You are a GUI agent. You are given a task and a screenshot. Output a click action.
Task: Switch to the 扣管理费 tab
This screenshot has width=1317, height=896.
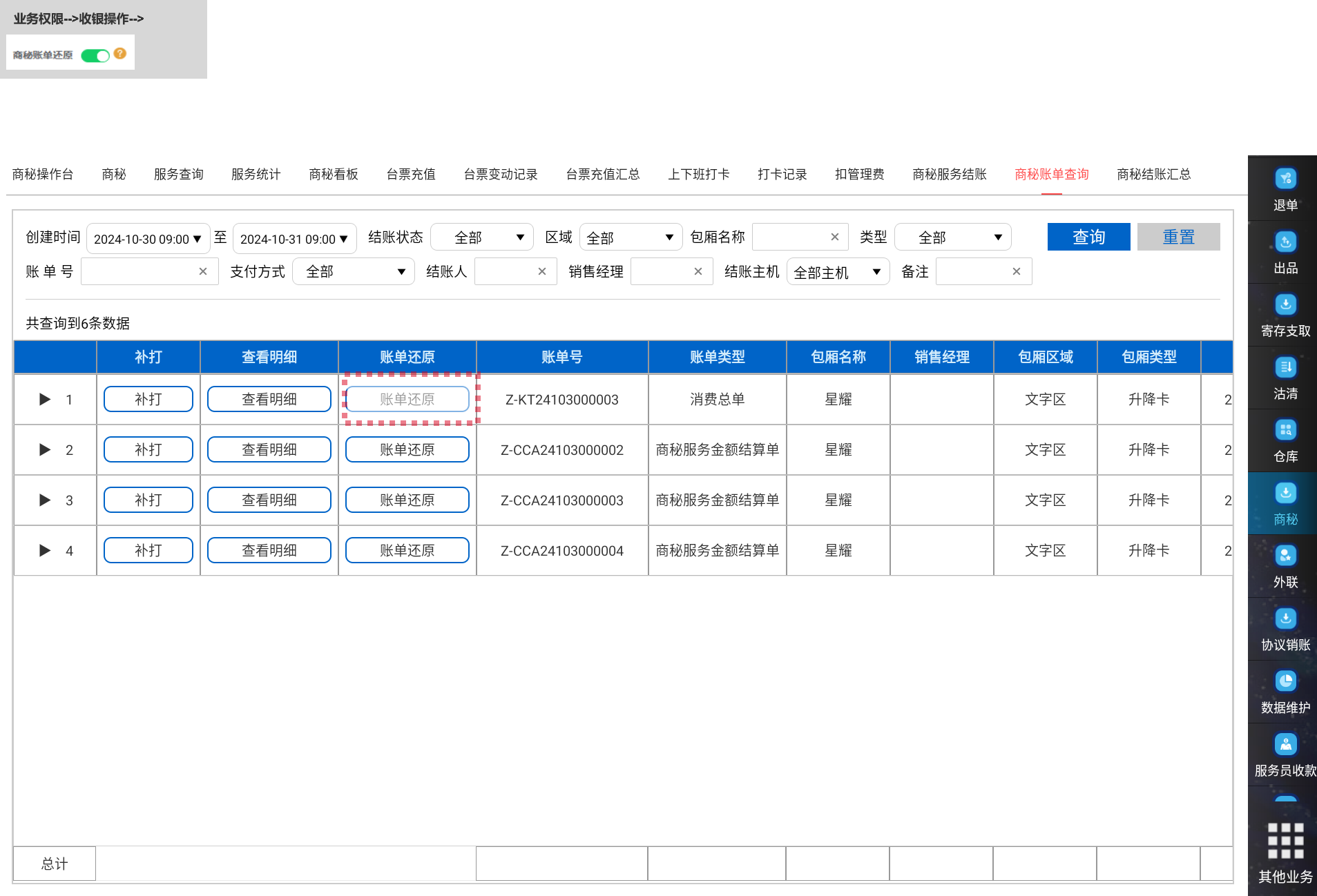(860, 174)
